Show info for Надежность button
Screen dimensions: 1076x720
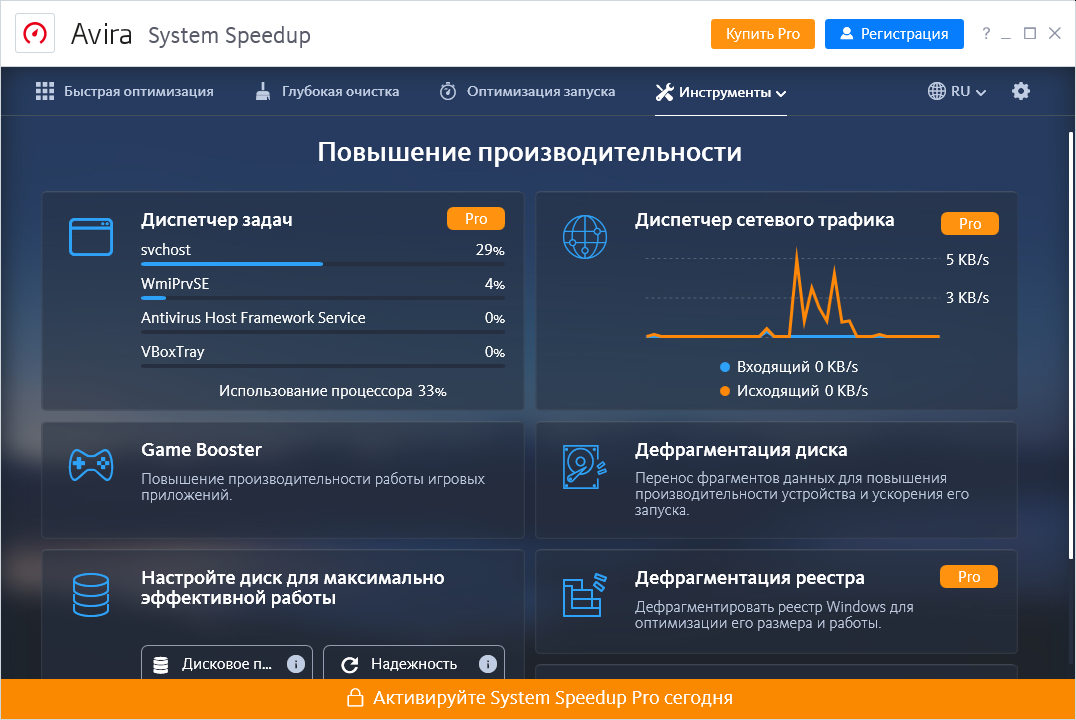click(487, 664)
